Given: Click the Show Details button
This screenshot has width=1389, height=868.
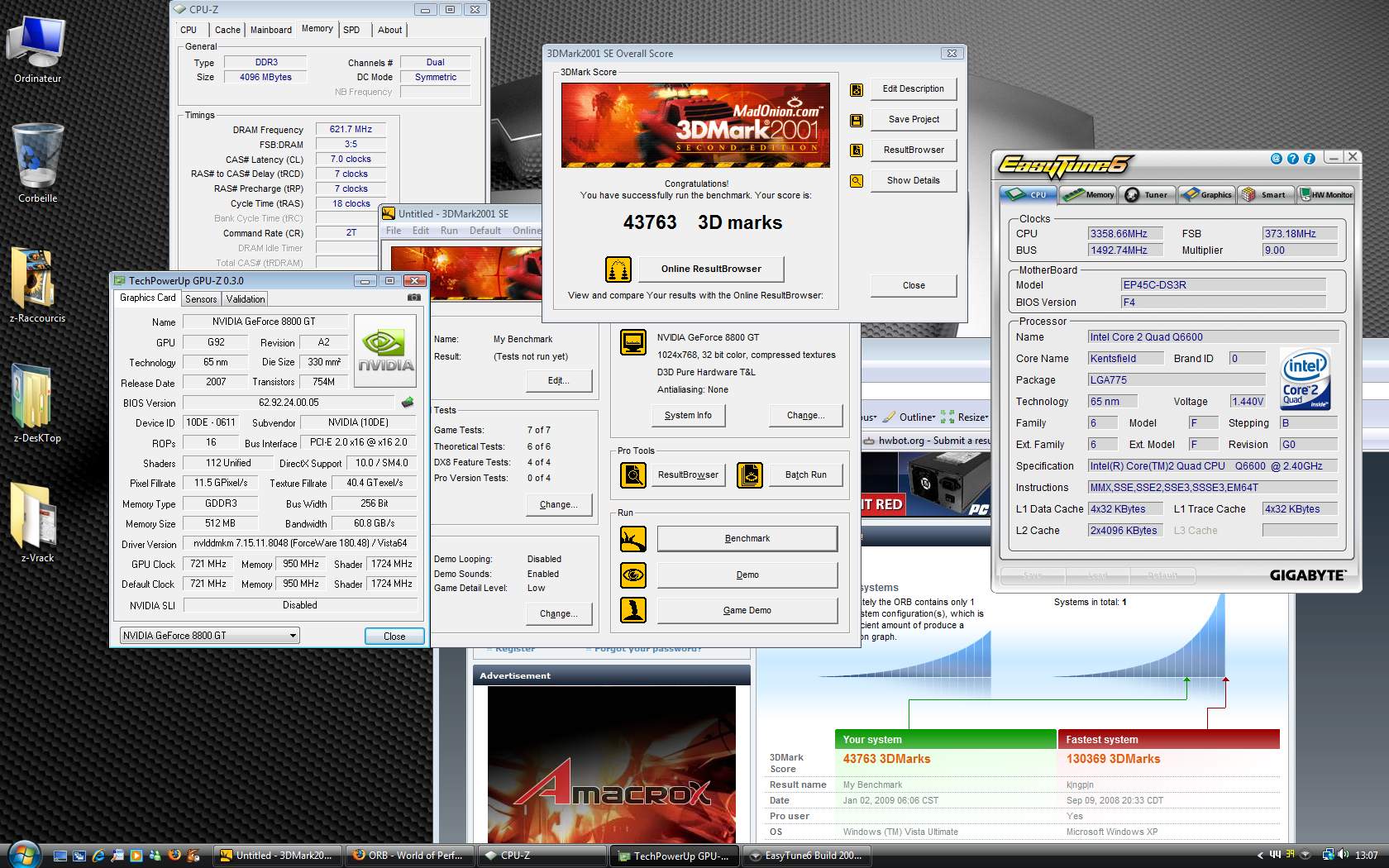Looking at the screenshot, I should pyautogui.click(x=914, y=180).
